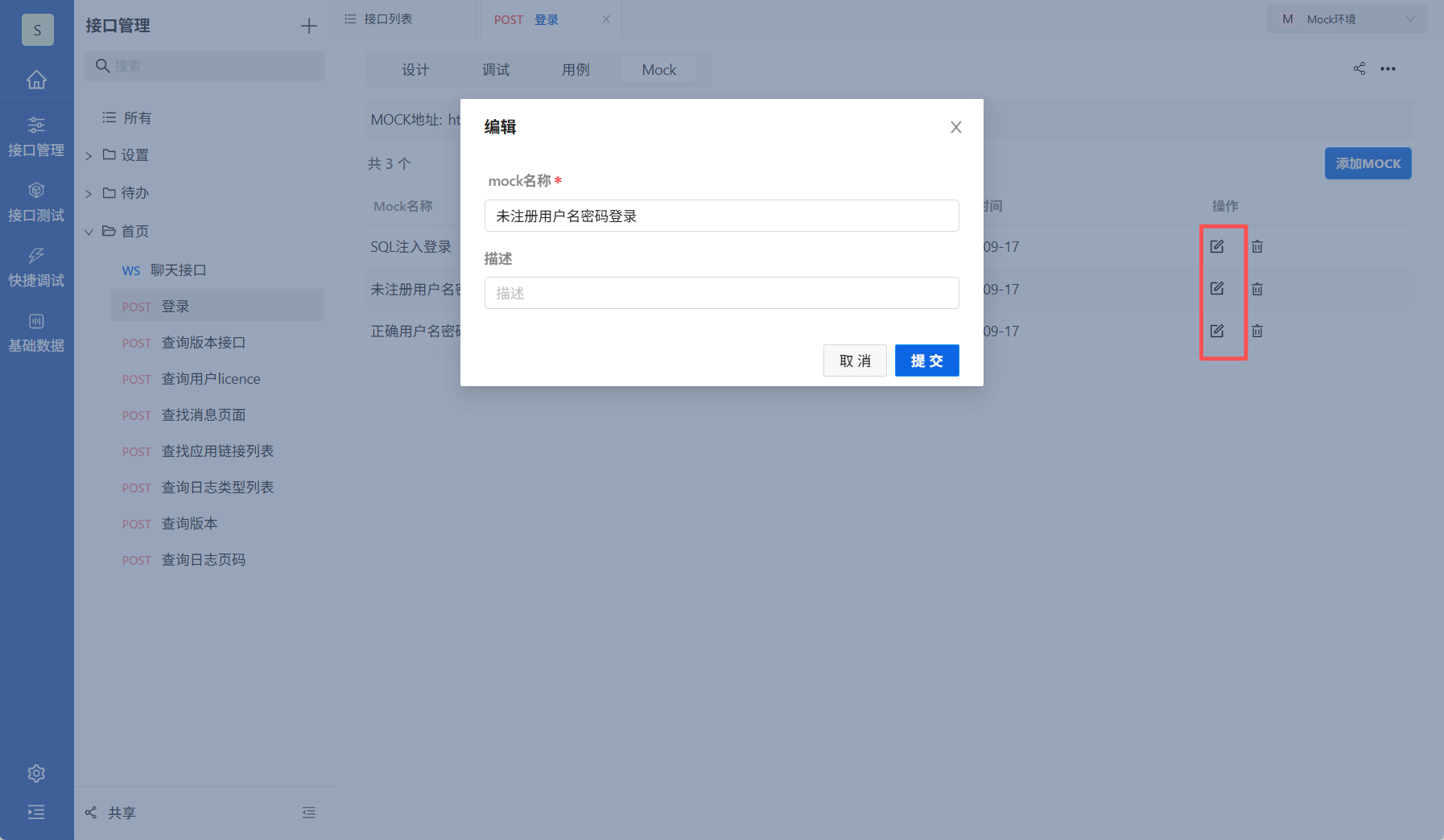Click the 共享 share icon at bottom left
Screen dimensions: 1444x840
(91, 812)
